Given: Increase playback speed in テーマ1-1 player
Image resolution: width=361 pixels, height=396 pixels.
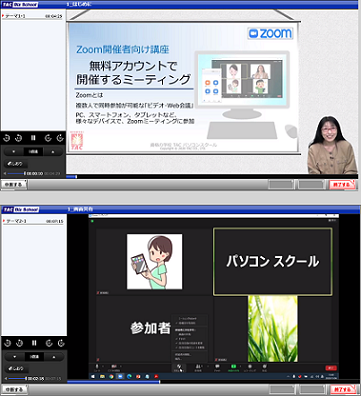Looking at the screenshot, I should point(53,152).
